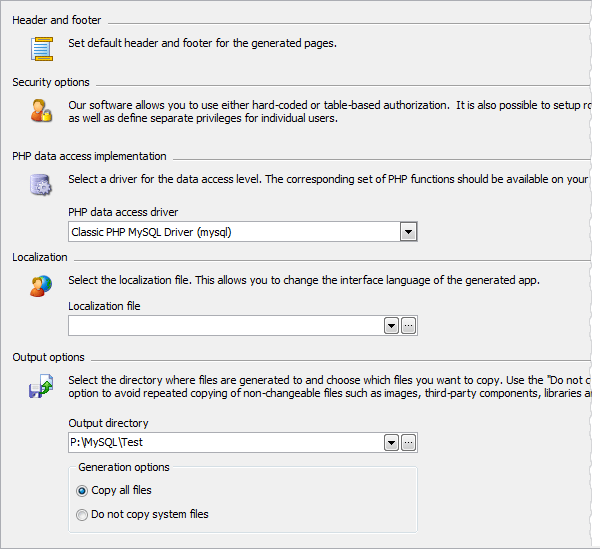
Task: Click the Output options section heading
Action: [48, 357]
